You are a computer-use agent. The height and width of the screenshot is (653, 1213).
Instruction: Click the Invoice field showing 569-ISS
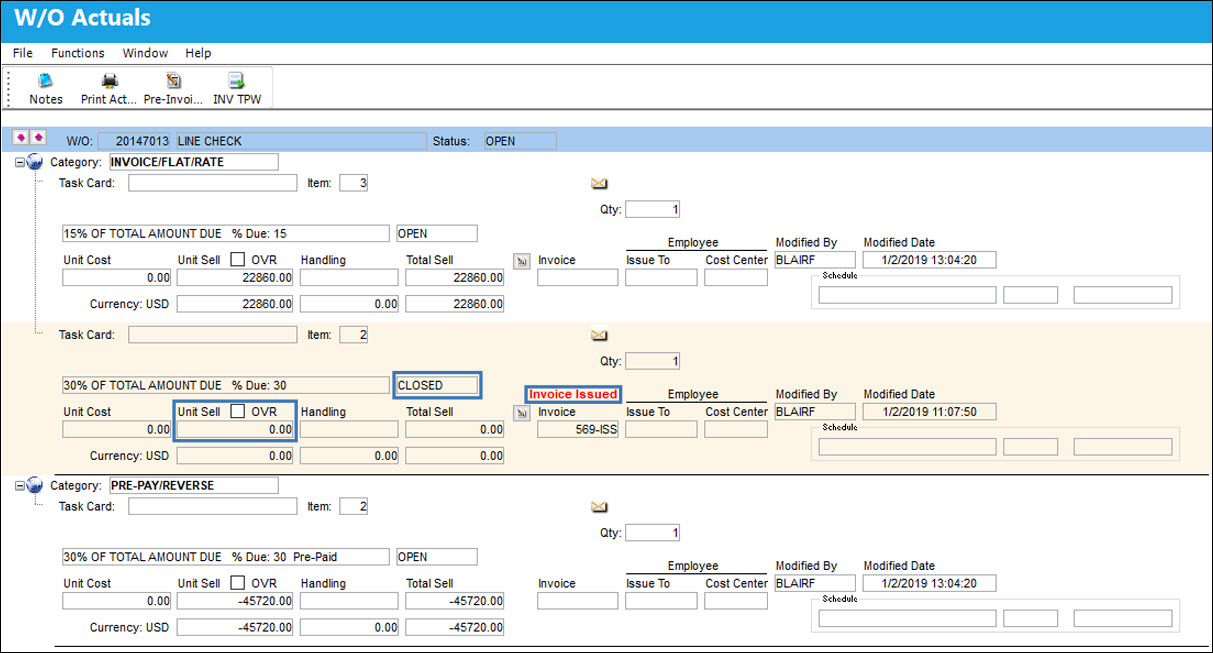(577, 429)
